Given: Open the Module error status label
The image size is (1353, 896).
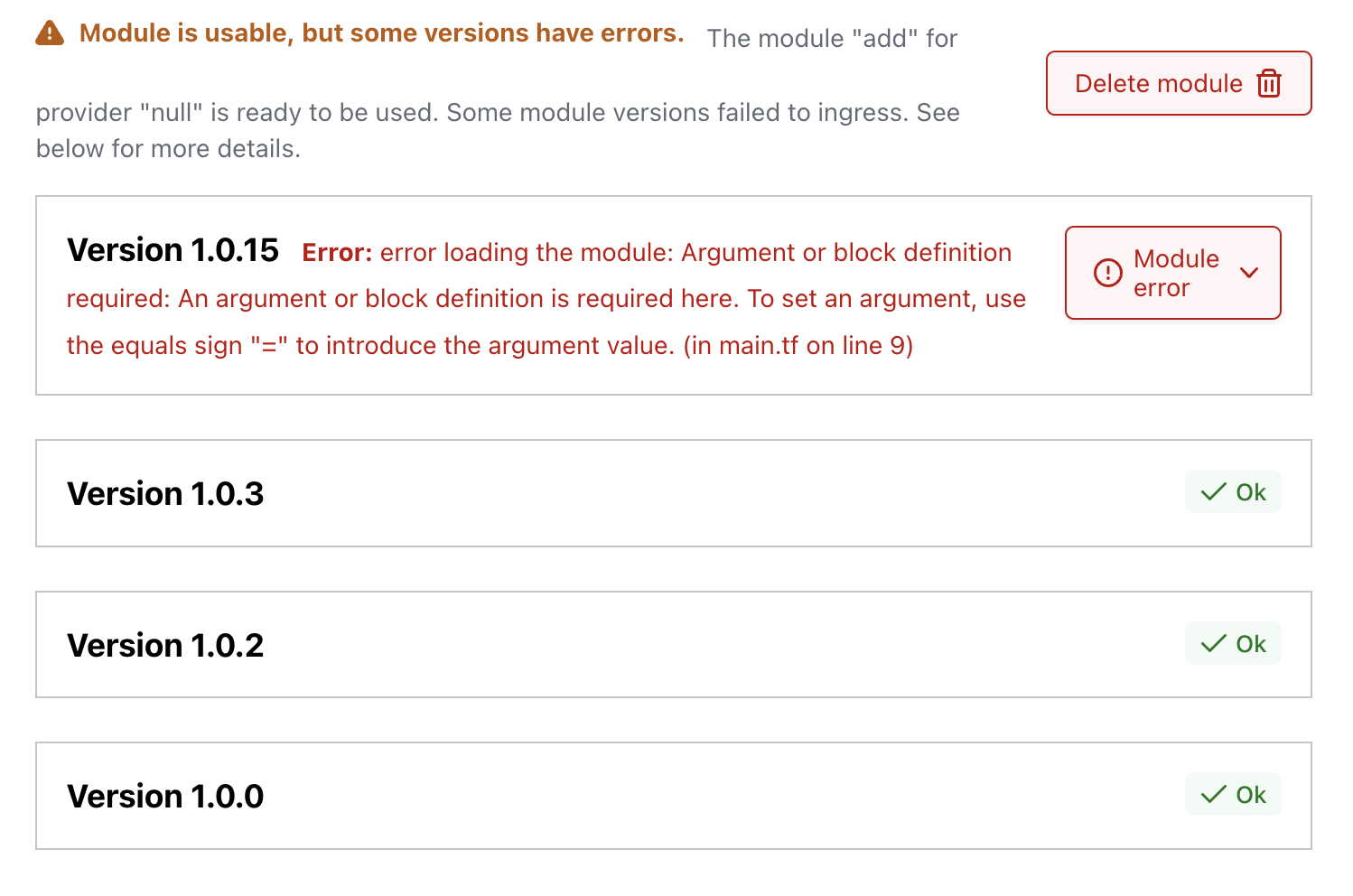Looking at the screenshot, I should click(1175, 273).
